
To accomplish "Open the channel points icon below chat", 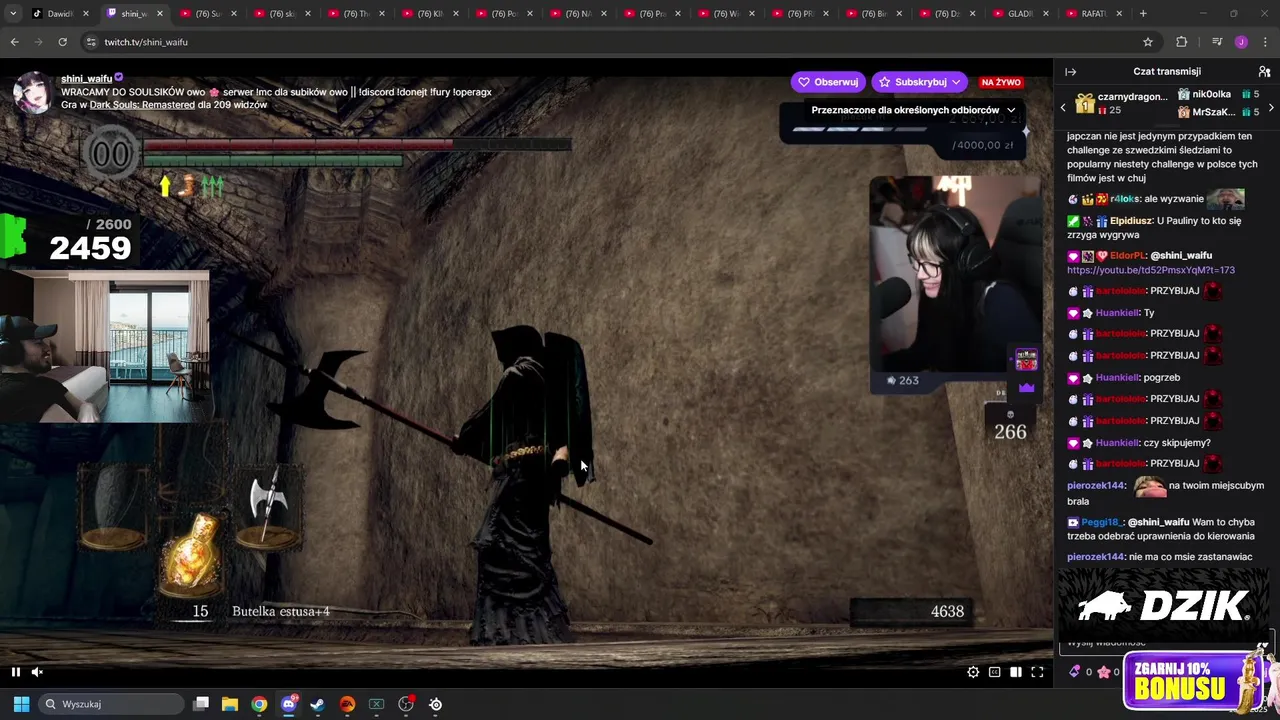I will coord(1104,672).
